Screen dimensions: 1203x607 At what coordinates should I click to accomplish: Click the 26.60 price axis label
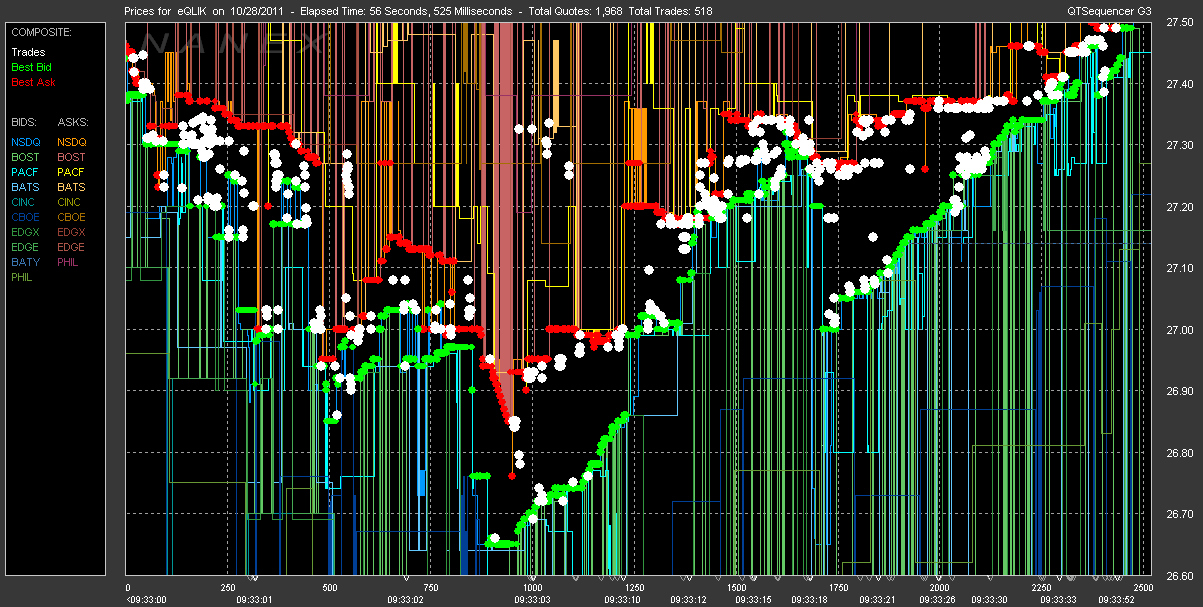pyautogui.click(x=1179, y=576)
